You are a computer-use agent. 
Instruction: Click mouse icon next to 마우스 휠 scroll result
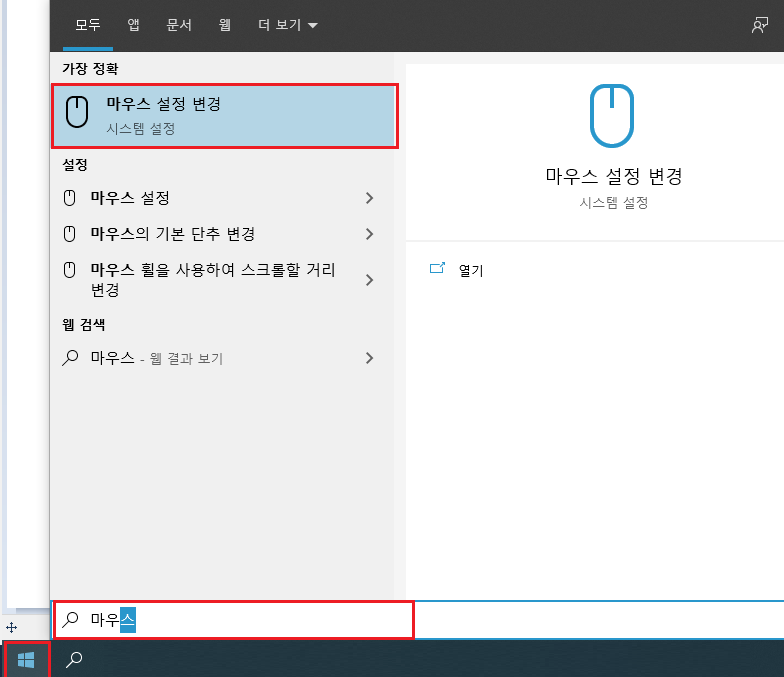[x=70, y=270]
